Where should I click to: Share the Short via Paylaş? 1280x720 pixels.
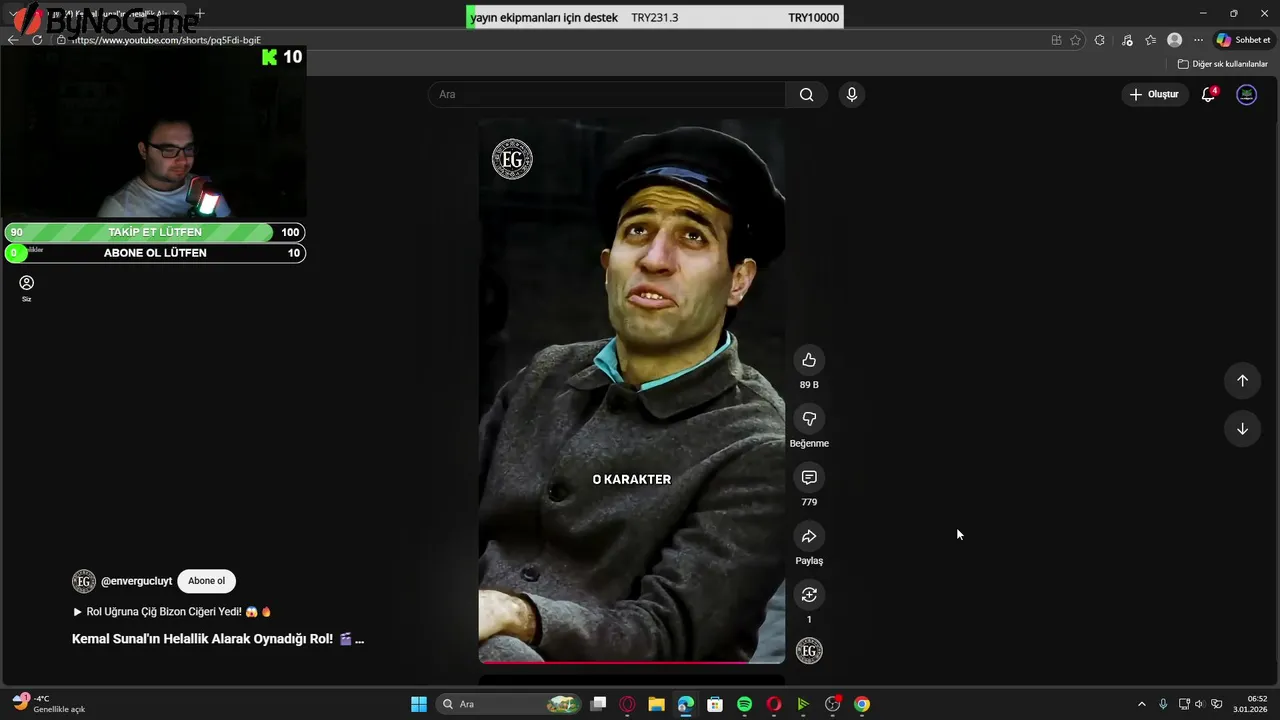(x=809, y=536)
